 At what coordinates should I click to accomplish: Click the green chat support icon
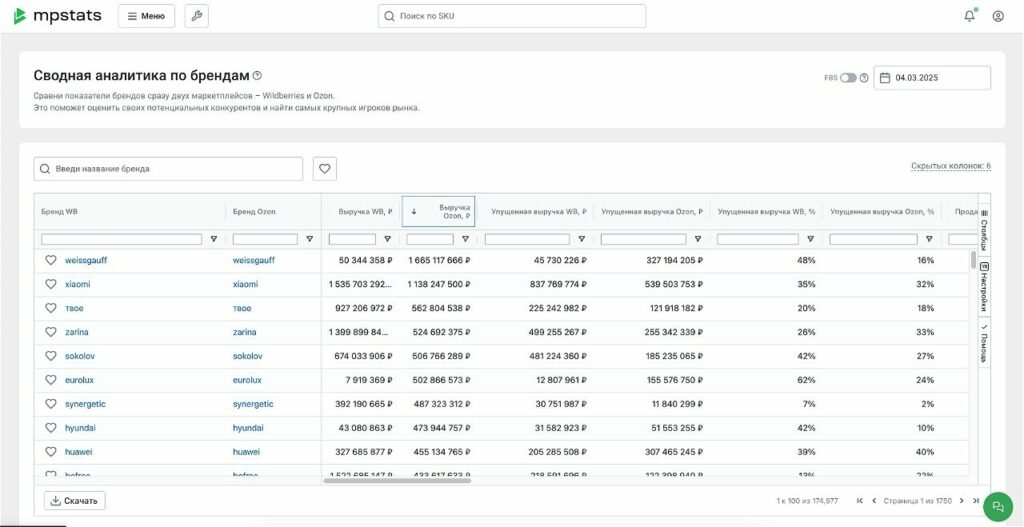[x=997, y=506]
